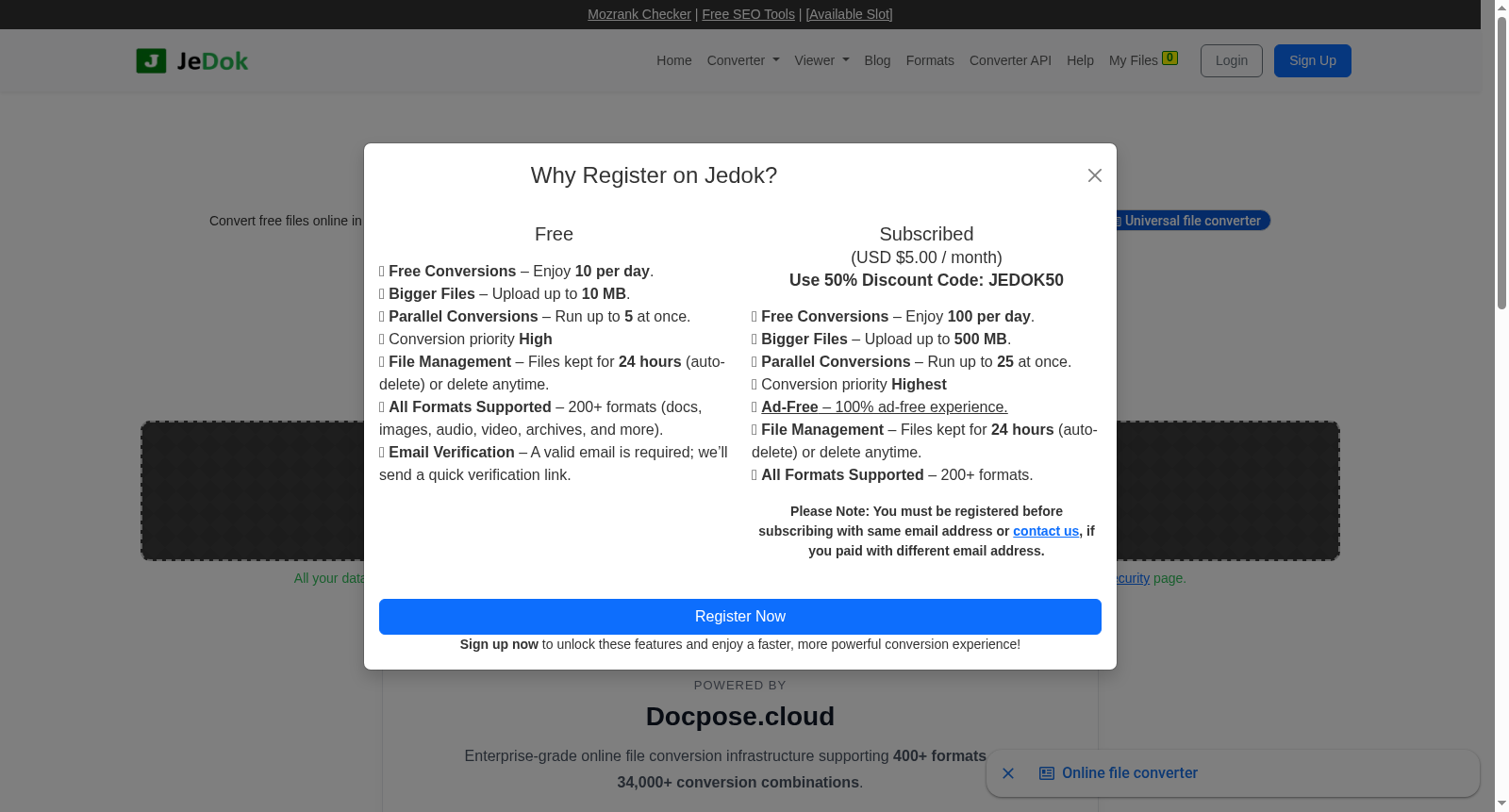The width and height of the screenshot is (1509, 812).
Task: Click the discount code JEDOK50 text
Action: 926,280
